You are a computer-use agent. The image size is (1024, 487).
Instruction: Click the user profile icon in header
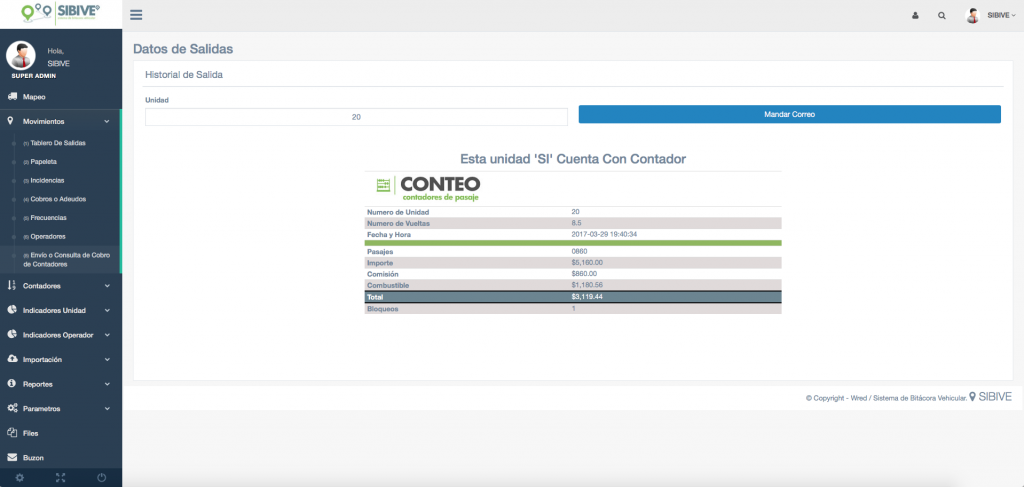click(x=915, y=16)
